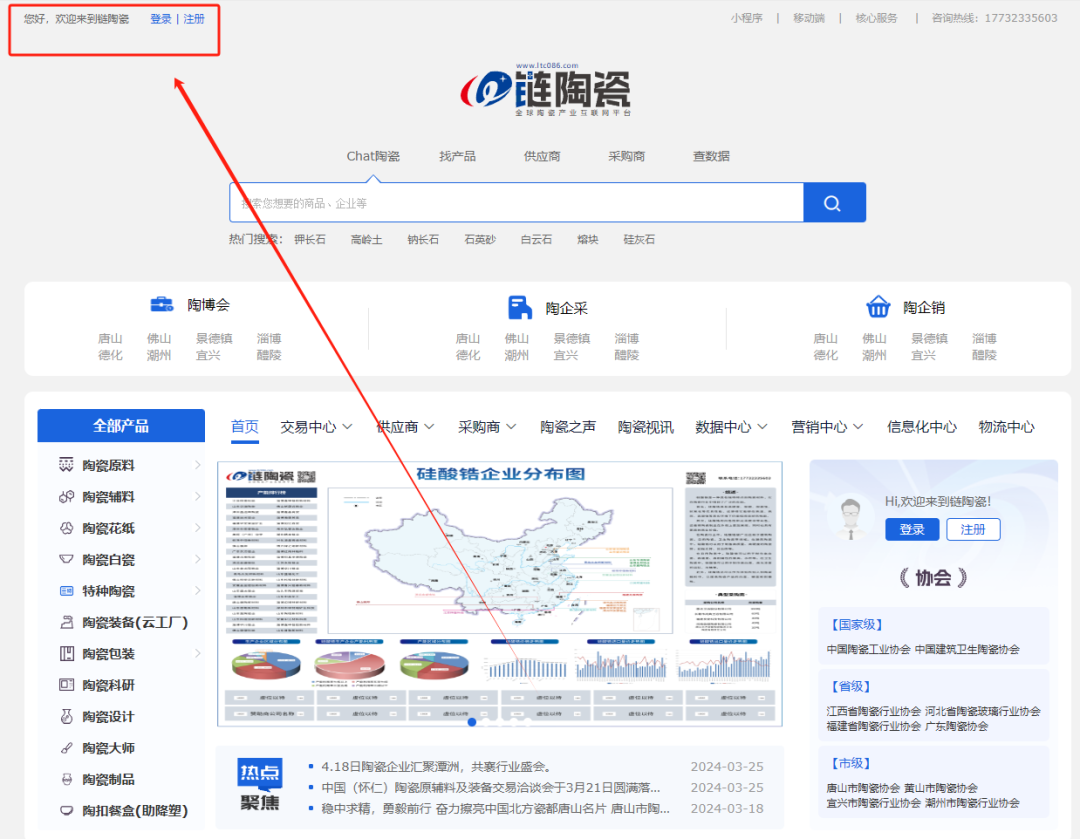Click the 陶企销 shopping cart icon
This screenshot has width=1080, height=839.
[879, 306]
